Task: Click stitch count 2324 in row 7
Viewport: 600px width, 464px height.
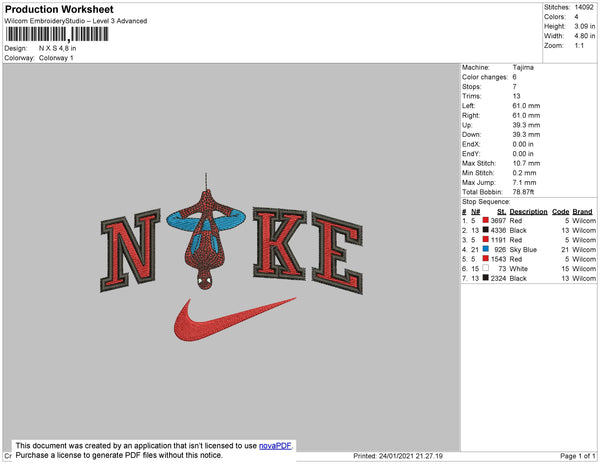Action: 498,278
